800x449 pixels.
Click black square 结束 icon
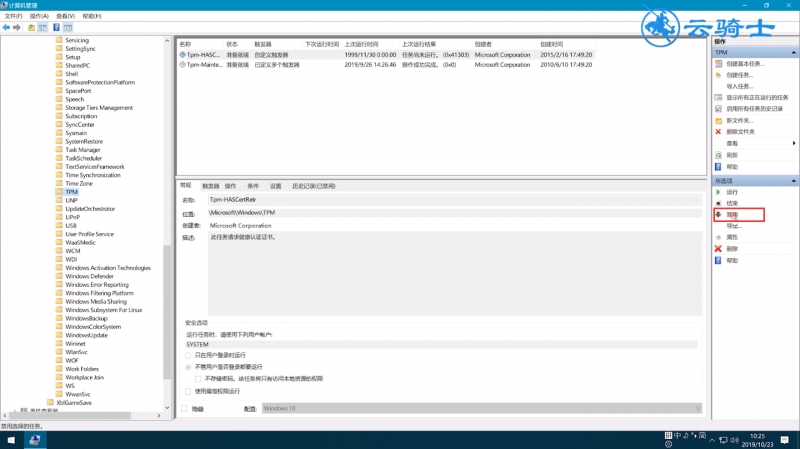(x=718, y=204)
